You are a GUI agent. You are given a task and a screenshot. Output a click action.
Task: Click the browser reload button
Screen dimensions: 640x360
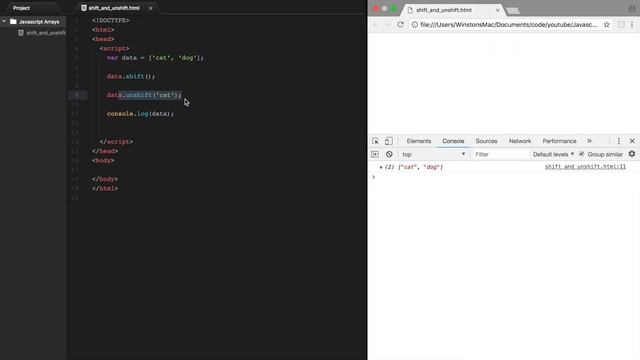400,24
